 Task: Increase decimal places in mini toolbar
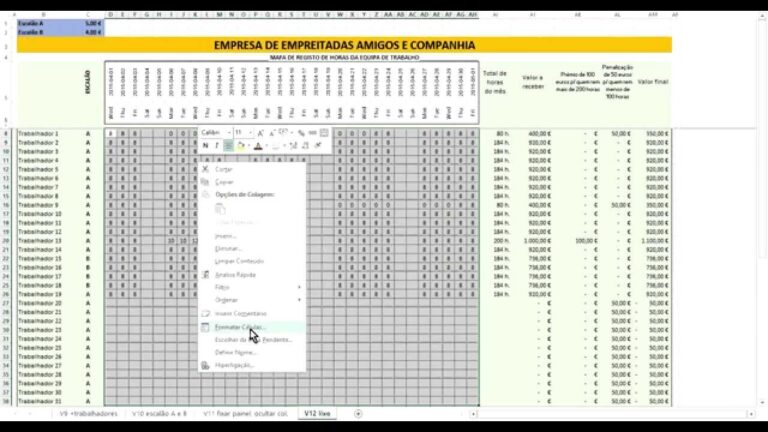[x=293, y=145]
